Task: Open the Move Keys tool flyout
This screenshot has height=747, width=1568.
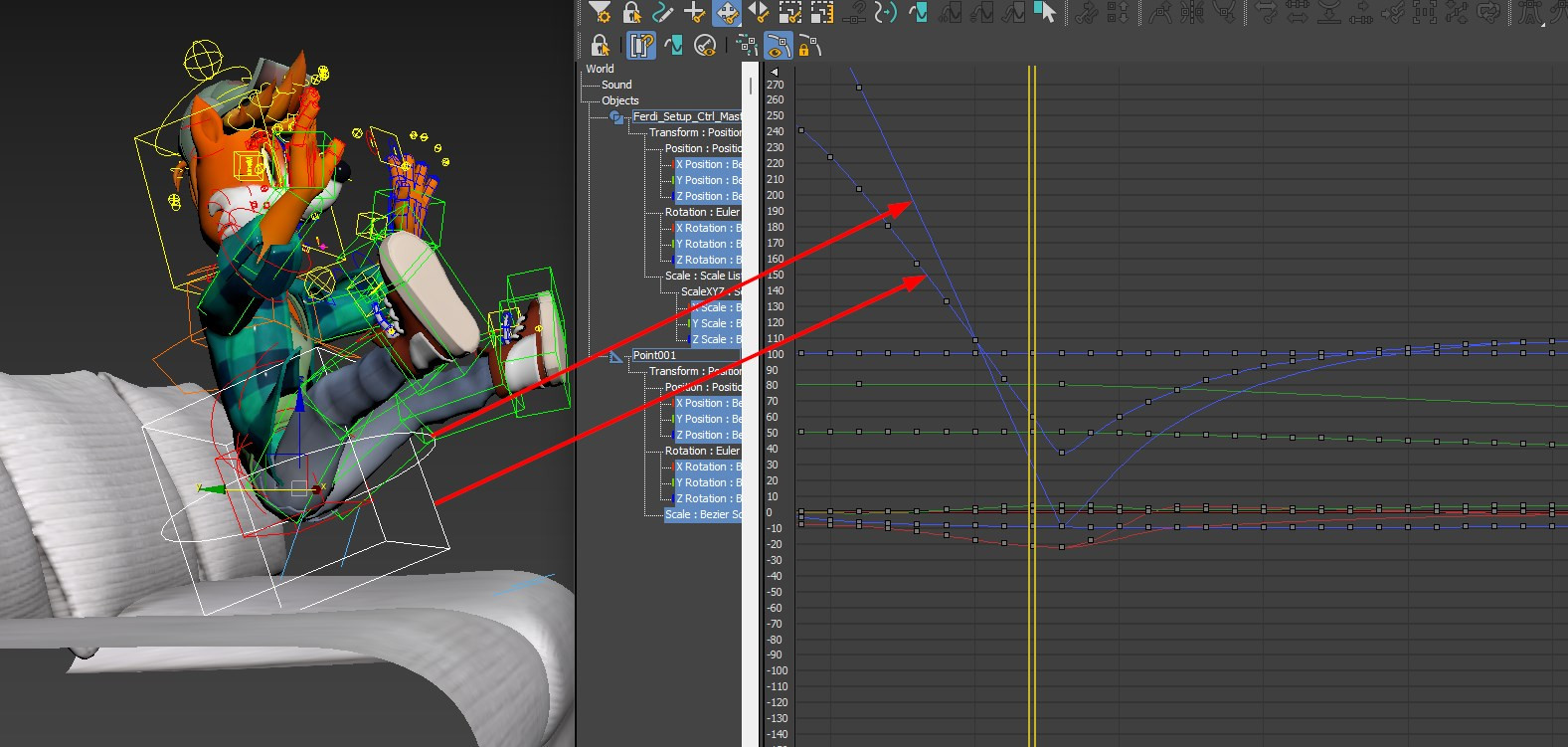Action: tap(727, 12)
